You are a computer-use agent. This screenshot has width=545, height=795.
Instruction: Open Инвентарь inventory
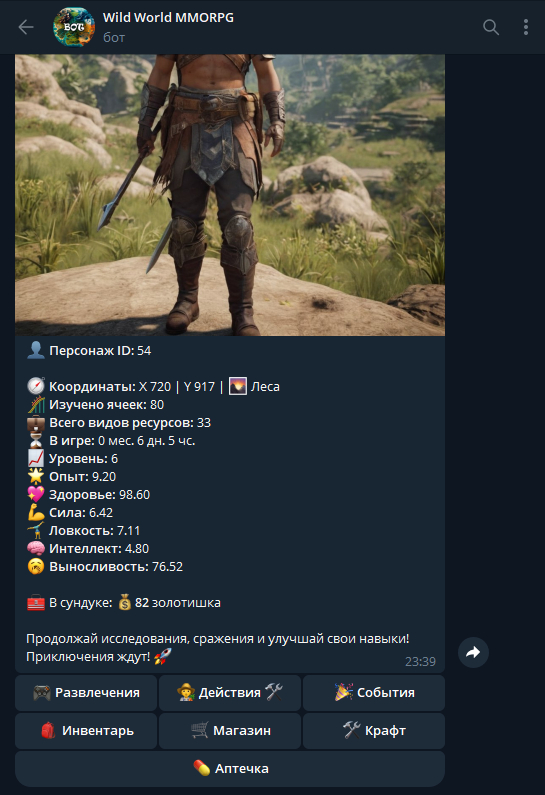(x=86, y=731)
